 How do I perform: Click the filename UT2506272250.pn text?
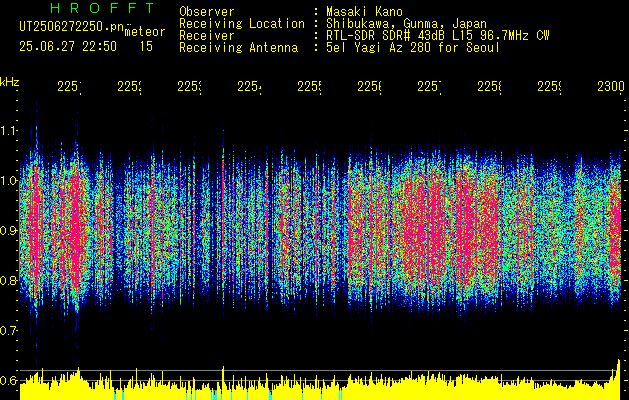pos(71,27)
